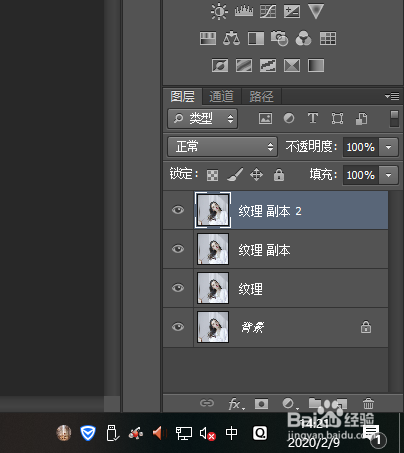Add a Levels adjustment
404x453 pixels.
click(244, 11)
